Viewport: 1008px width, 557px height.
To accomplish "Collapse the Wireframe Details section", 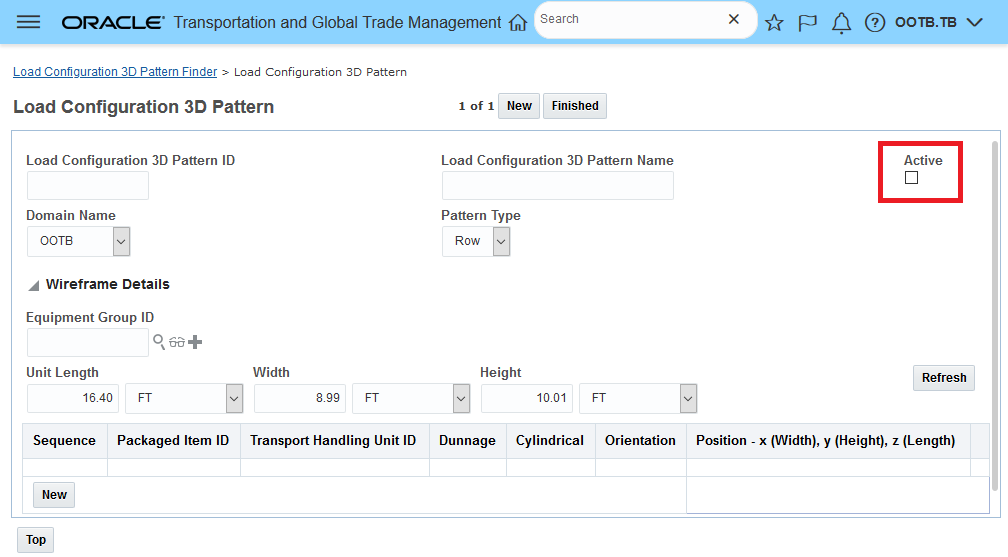I will (34, 285).
